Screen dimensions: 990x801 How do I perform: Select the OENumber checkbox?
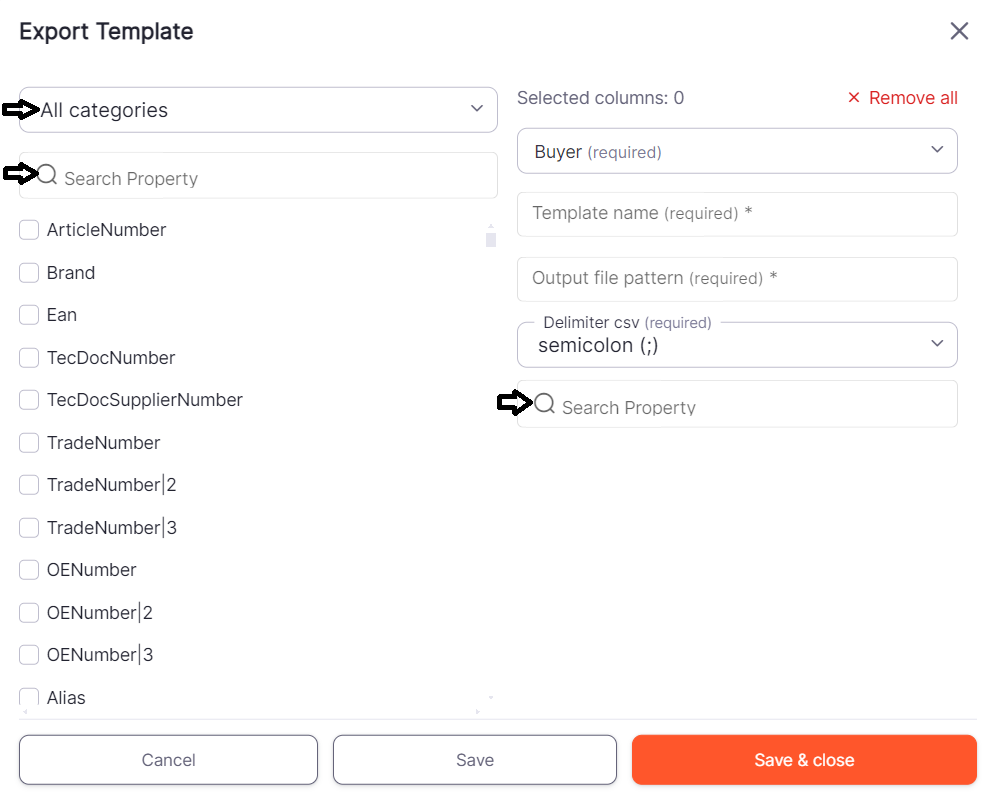[x=29, y=570]
